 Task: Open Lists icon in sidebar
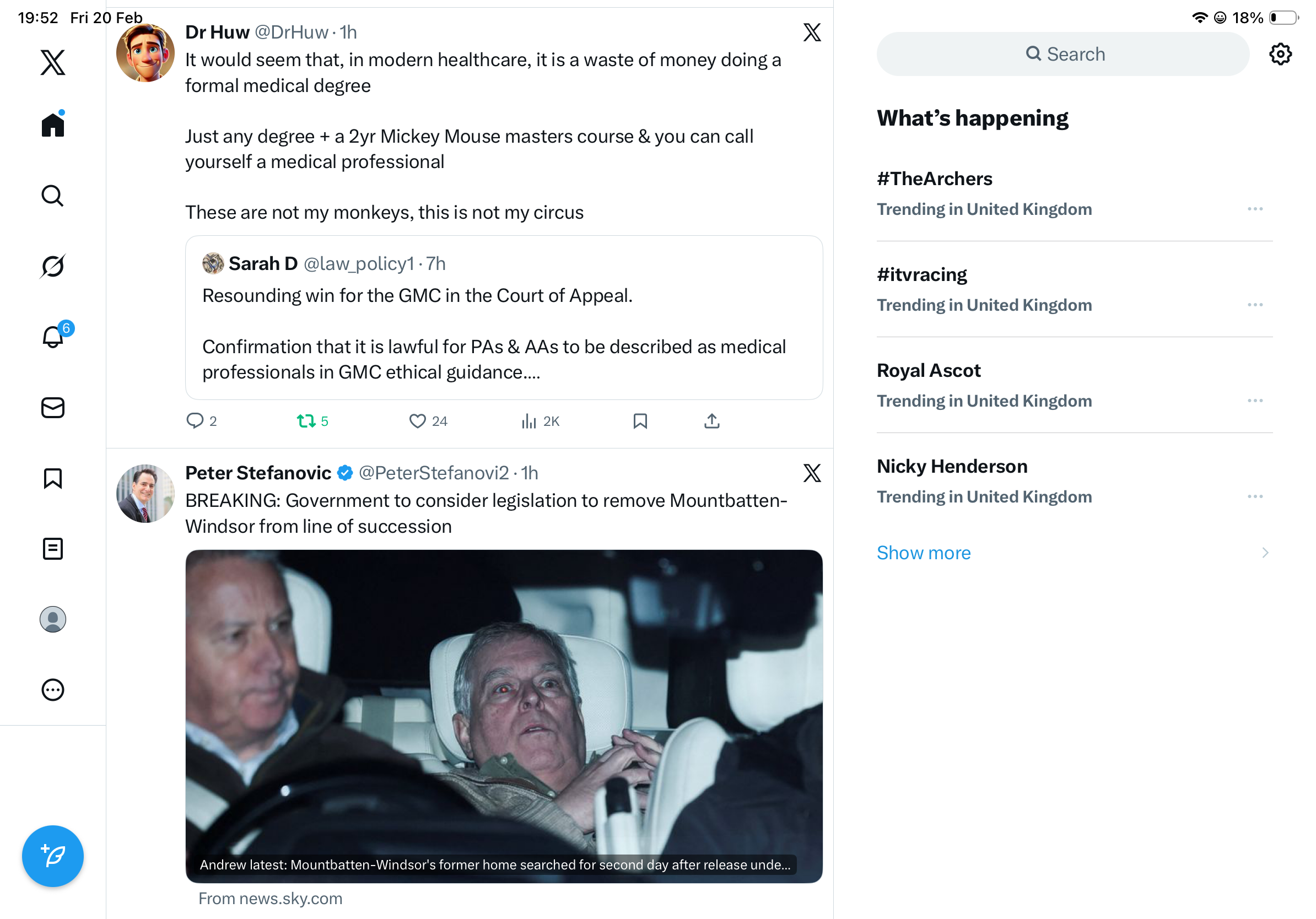click(x=53, y=549)
